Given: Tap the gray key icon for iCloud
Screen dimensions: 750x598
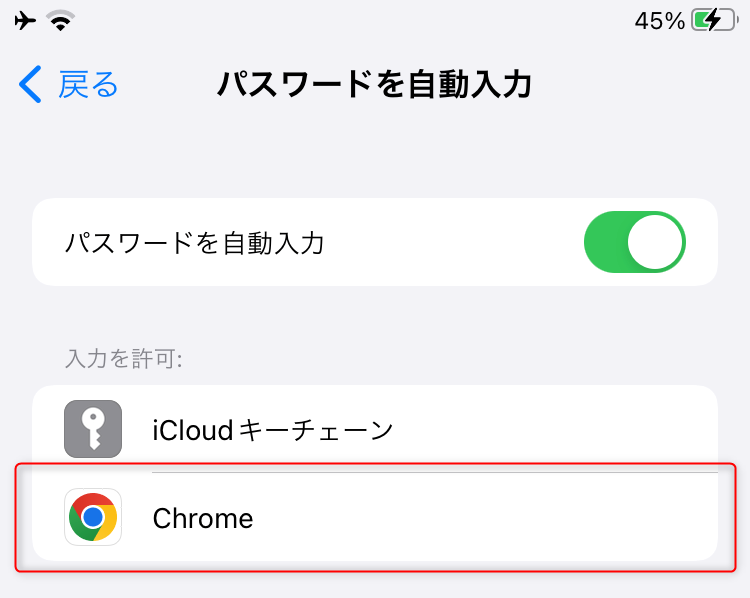Looking at the screenshot, I should [93, 429].
